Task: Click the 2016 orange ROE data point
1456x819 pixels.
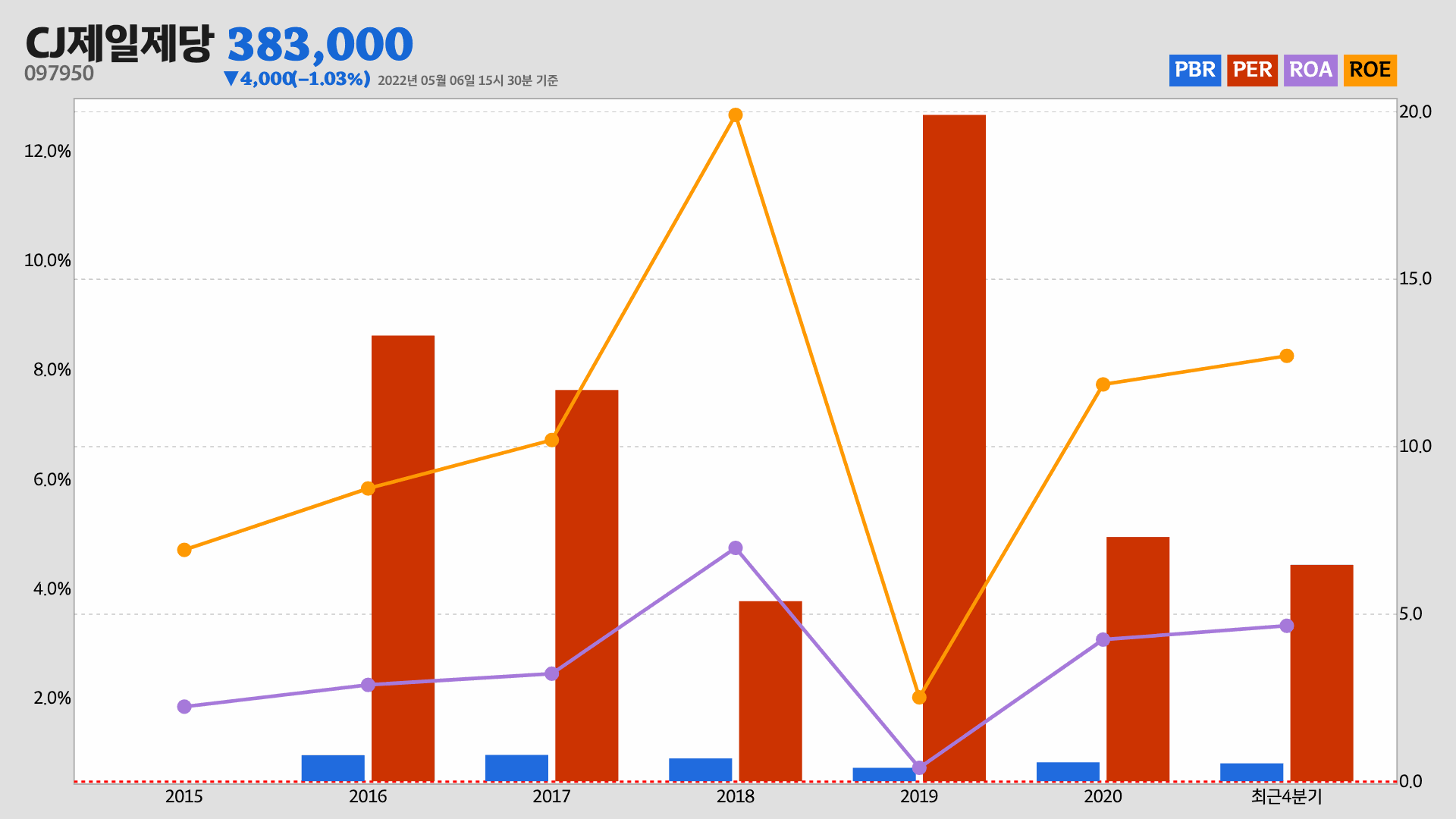Action: pos(368,488)
